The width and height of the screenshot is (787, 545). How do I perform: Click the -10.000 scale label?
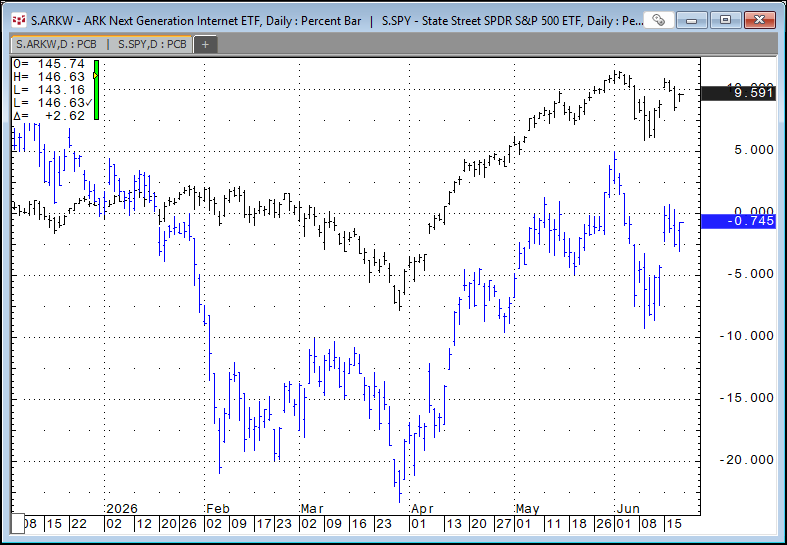click(x=747, y=336)
